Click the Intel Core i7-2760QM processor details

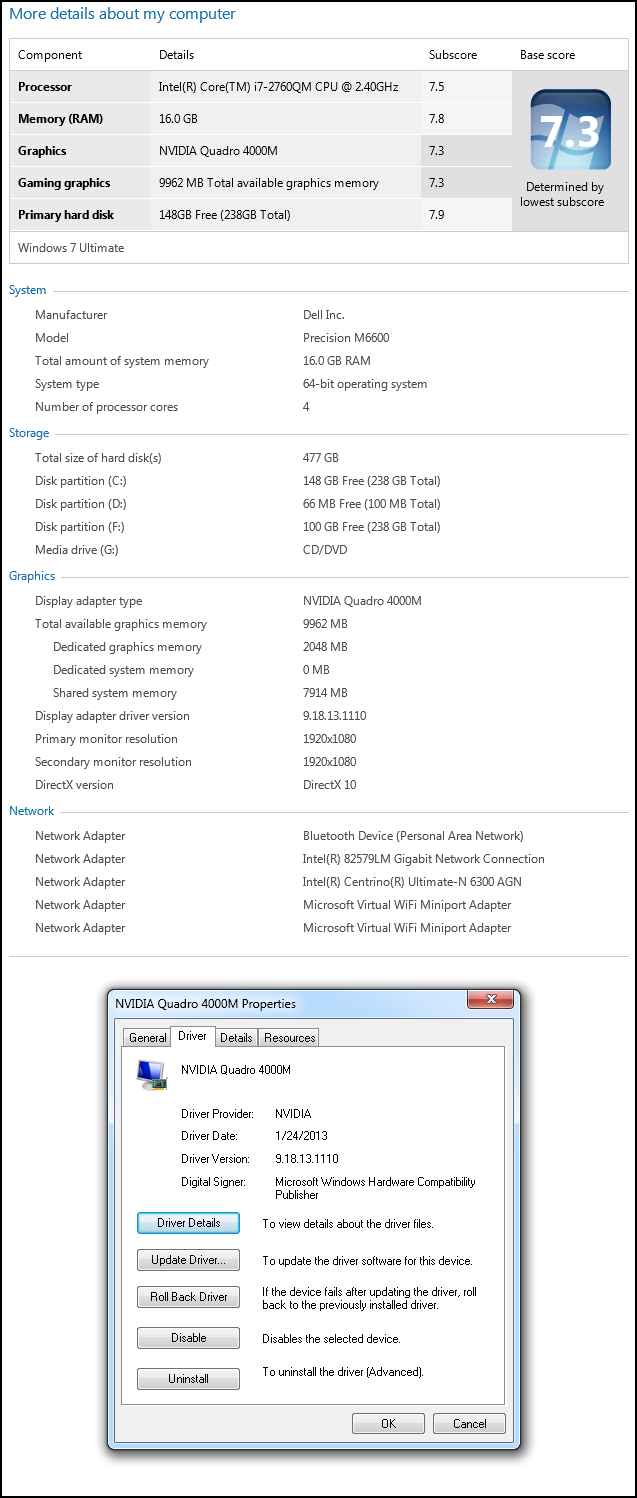click(278, 87)
